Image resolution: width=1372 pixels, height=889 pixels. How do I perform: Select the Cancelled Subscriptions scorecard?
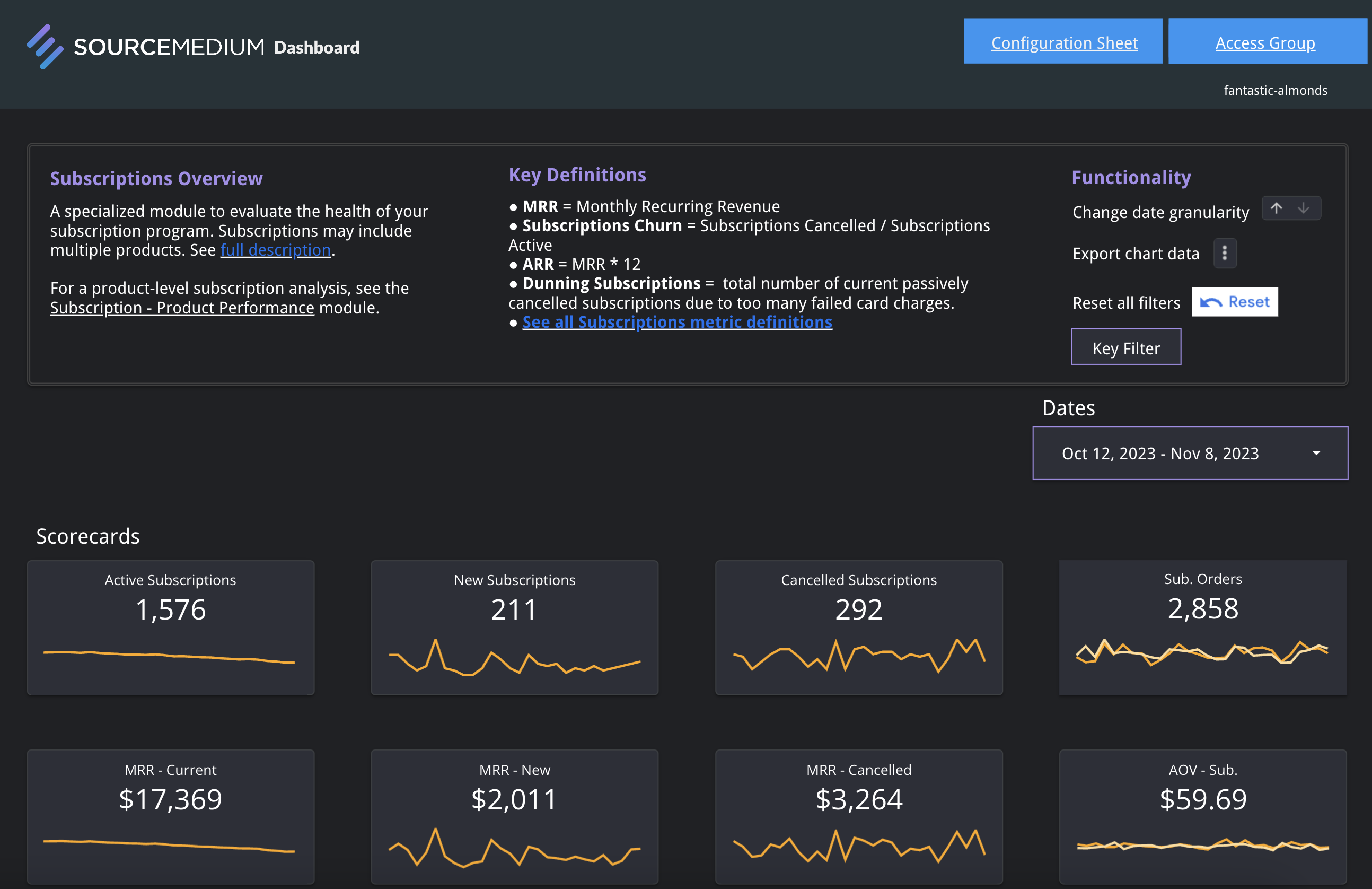[858, 609]
